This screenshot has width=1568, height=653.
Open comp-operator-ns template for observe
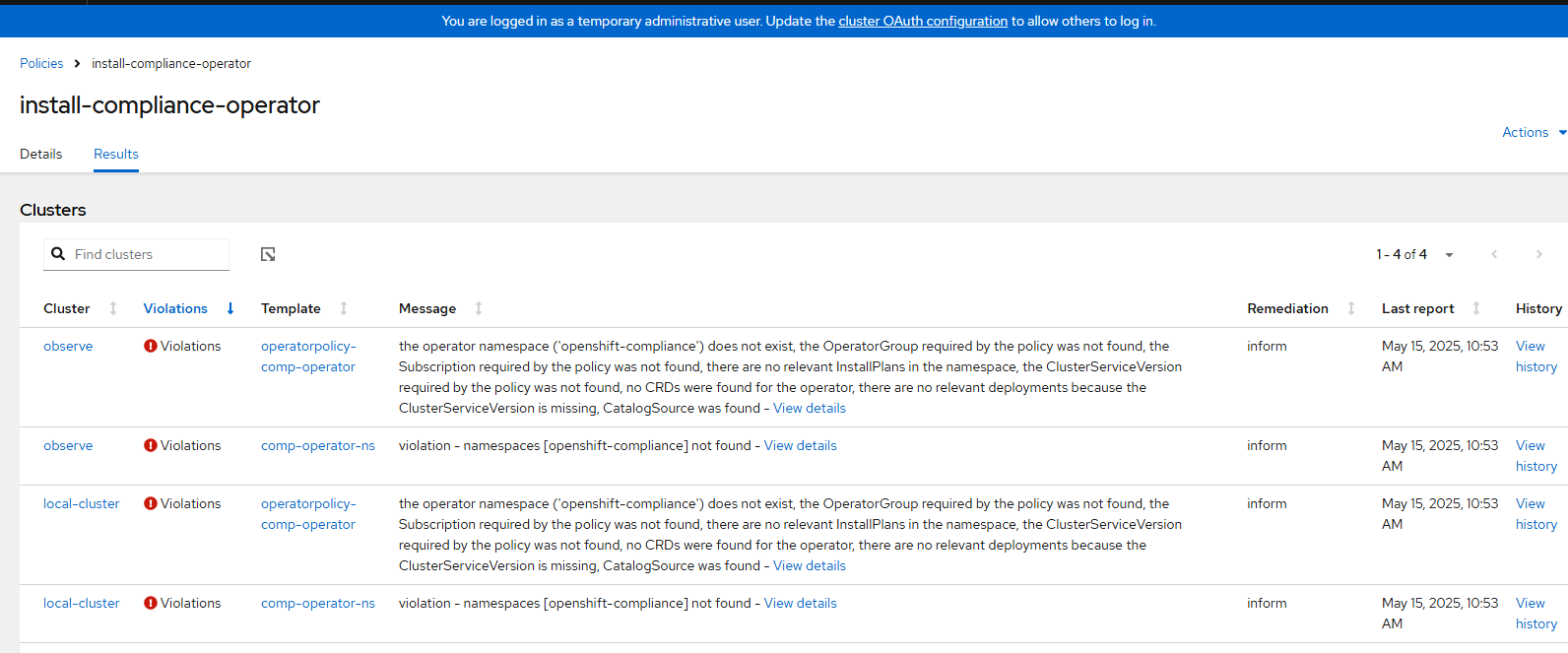(318, 445)
